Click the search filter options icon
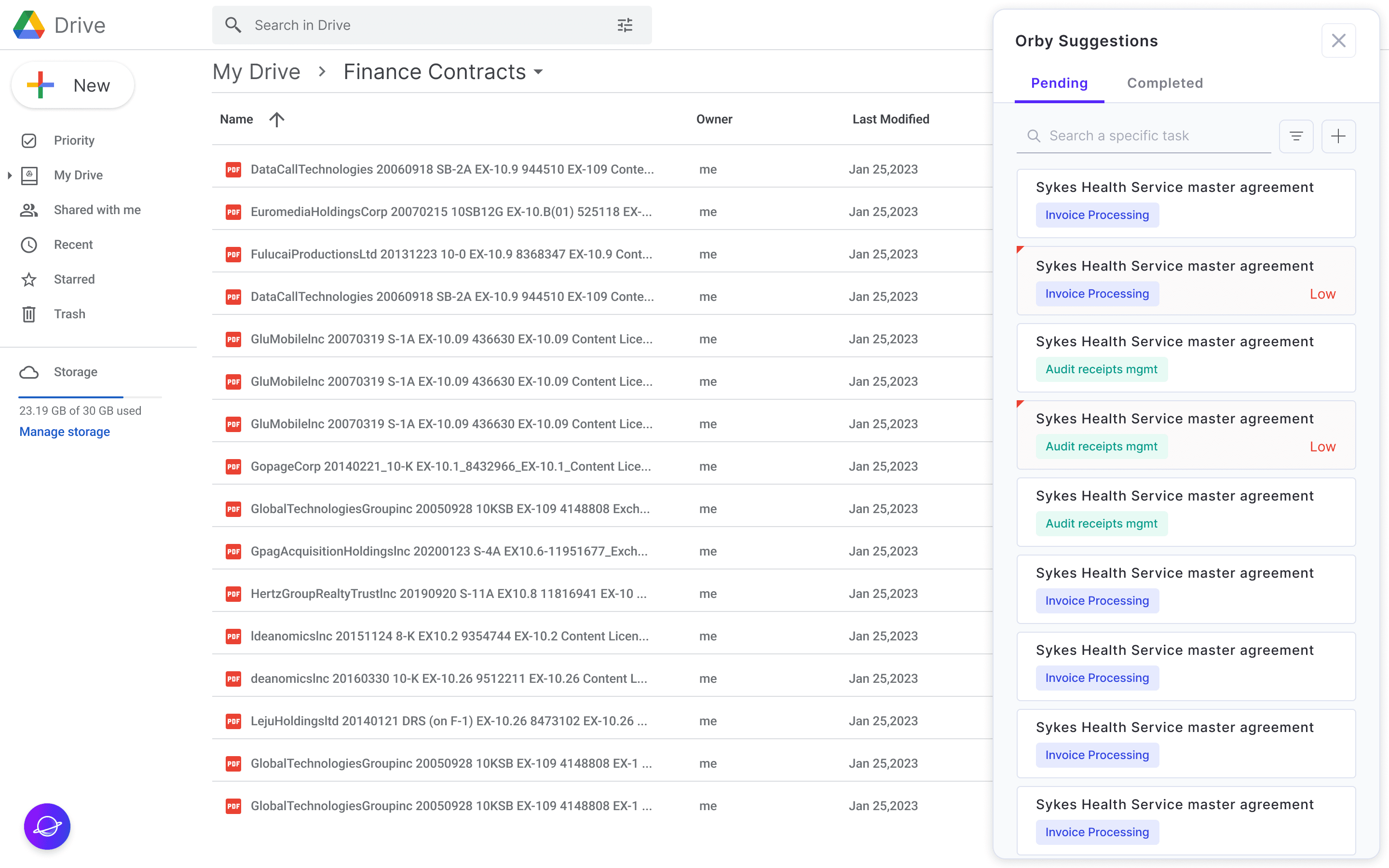Screen dimensions: 1389x868 click(x=625, y=25)
